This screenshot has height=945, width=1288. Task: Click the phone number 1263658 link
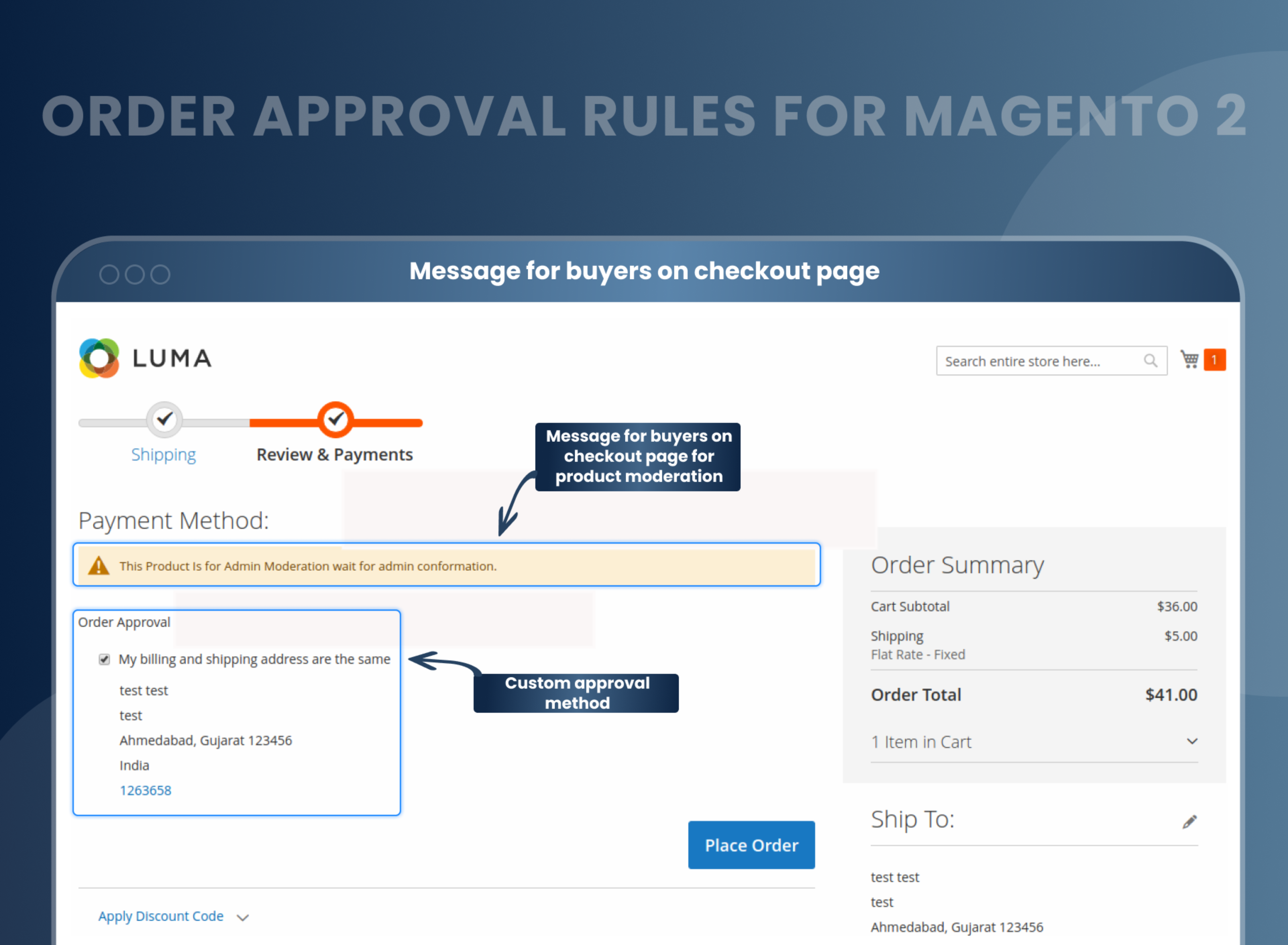tap(145, 790)
